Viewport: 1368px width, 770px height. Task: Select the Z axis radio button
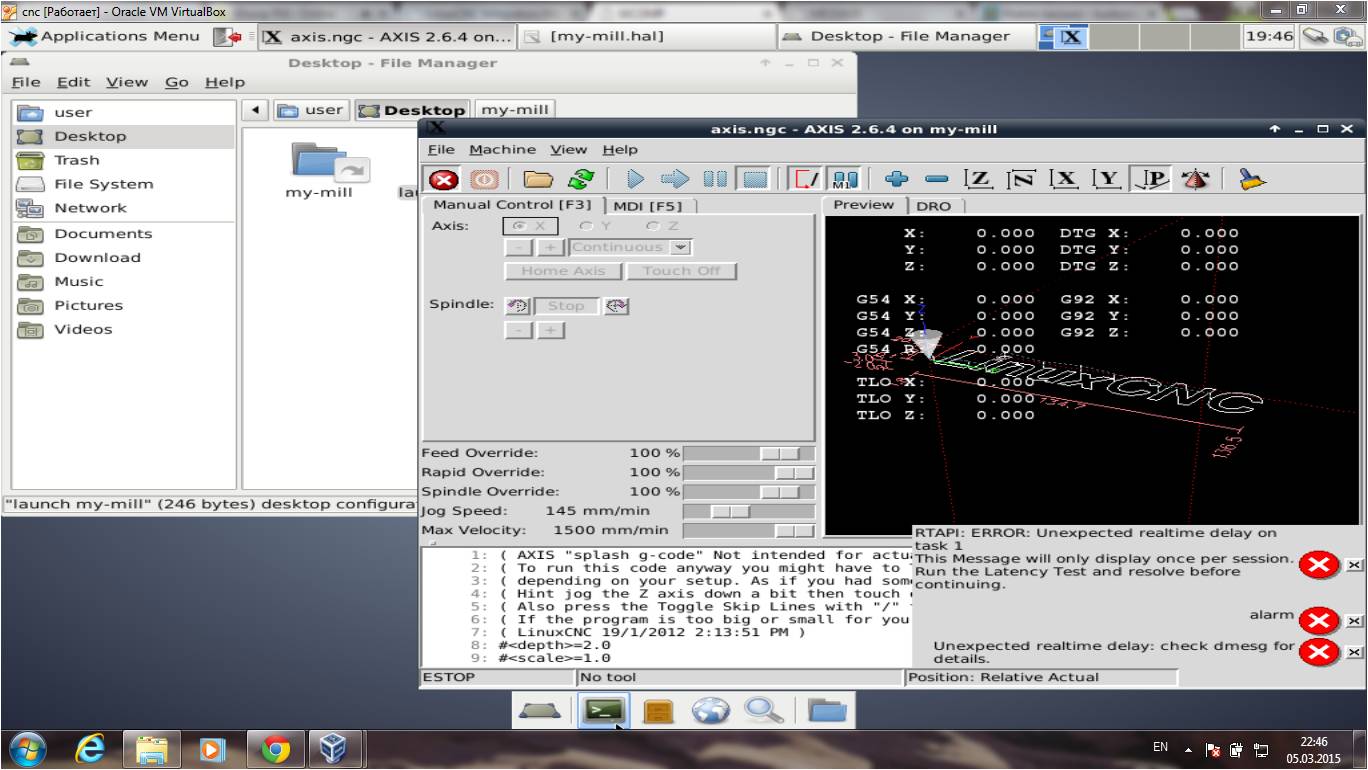tap(661, 227)
